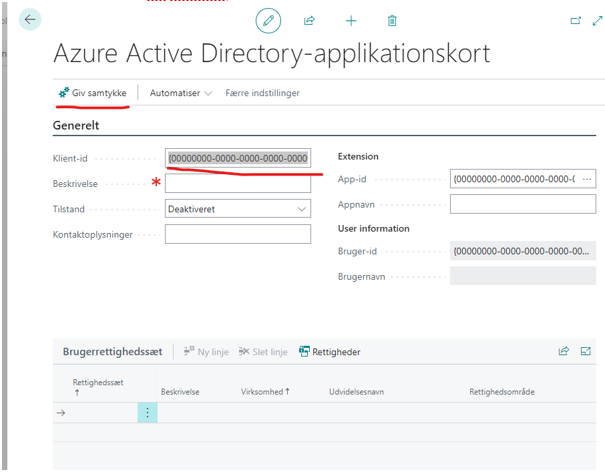
Task: Sort by Virksomhed column
Action: click(265, 392)
